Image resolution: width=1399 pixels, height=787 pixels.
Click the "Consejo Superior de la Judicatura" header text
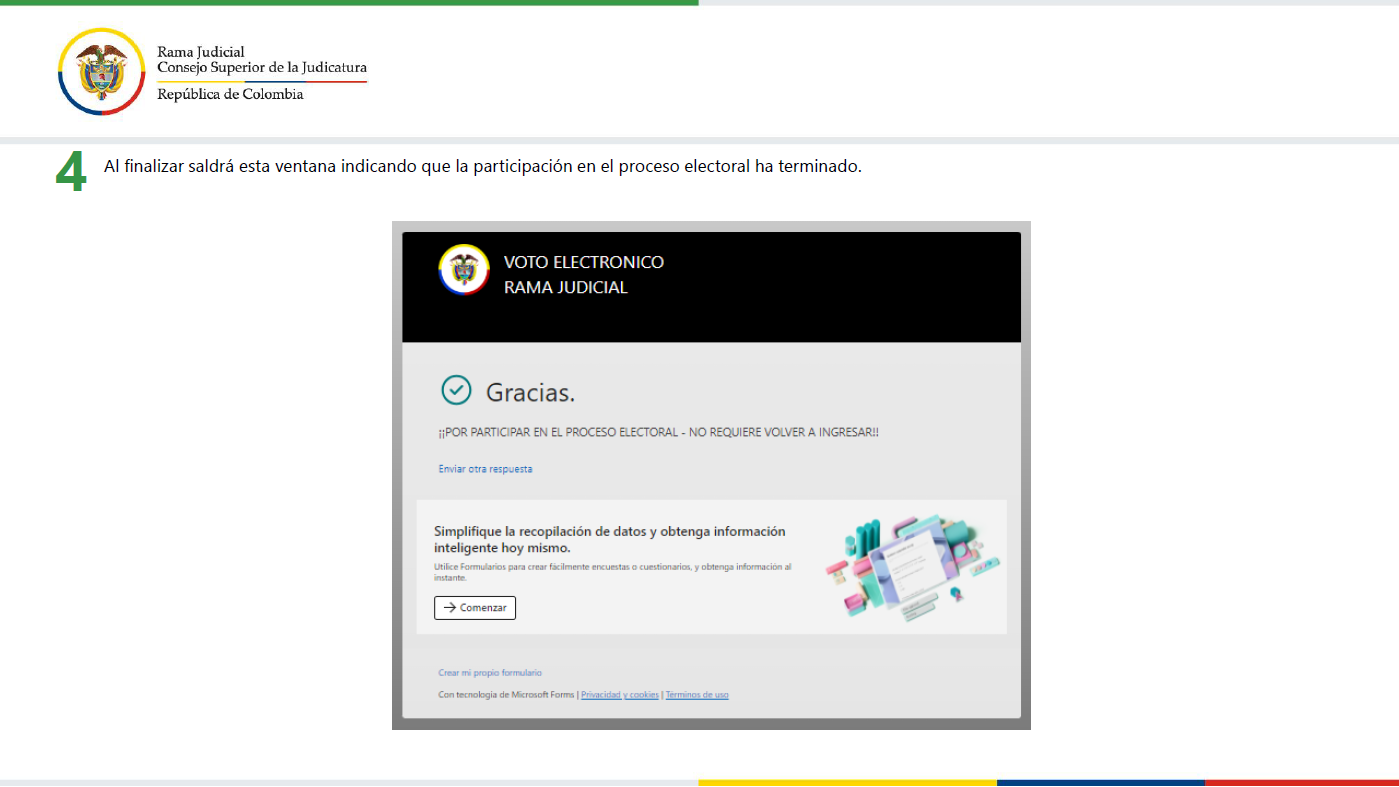[261, 68]
